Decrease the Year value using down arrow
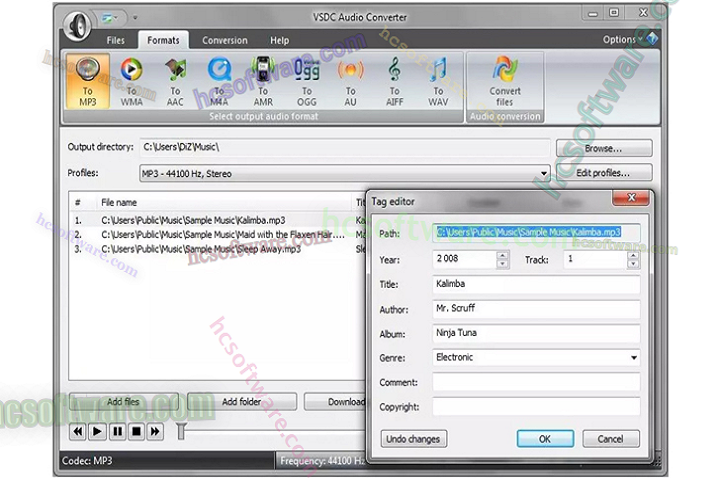Image resolution: width=720 pixels, height=480 pixels. tap(503, 264)
